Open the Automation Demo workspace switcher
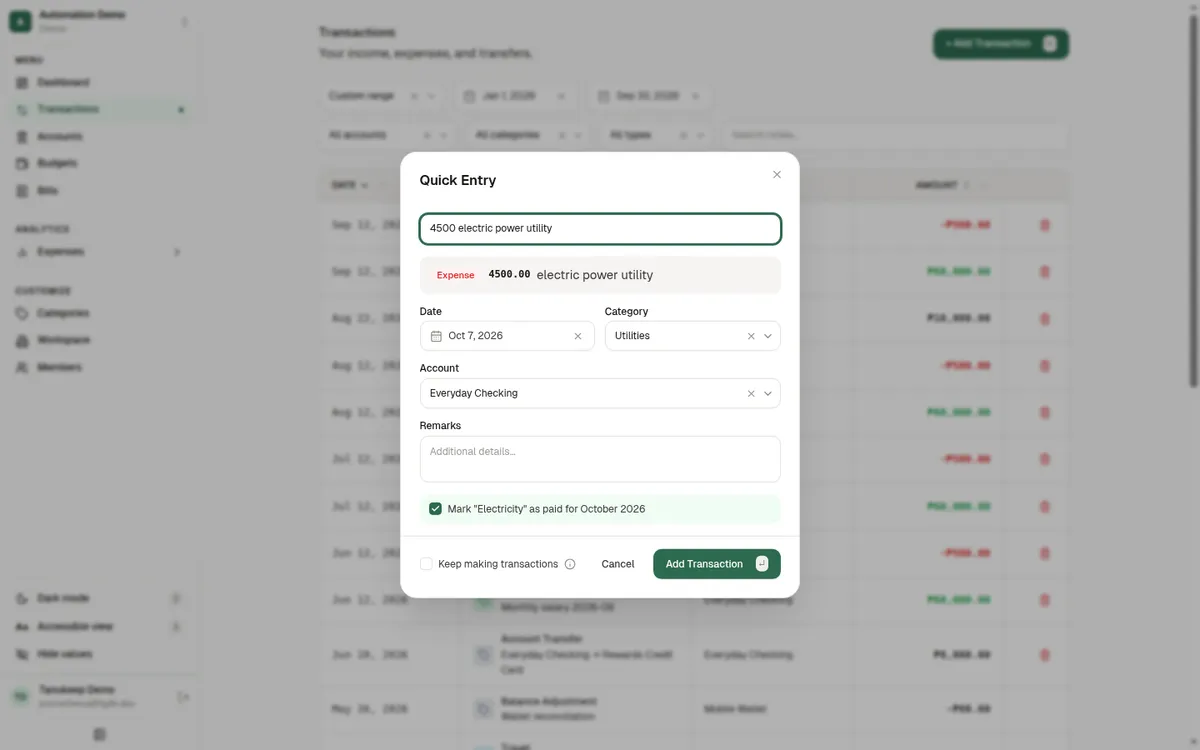1200x750 pixels. pyautogui.click(x=98, y=22)
